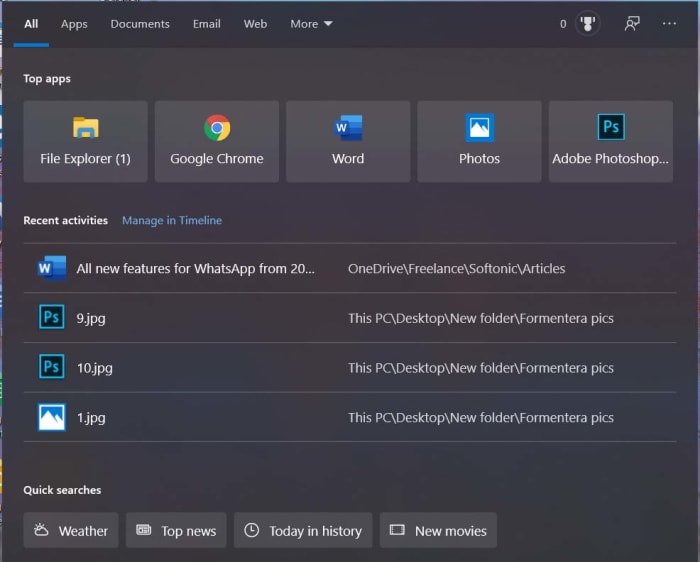
Task: Launch the Photos app tile
Action: pyautogui.click(x=479, y=141)
